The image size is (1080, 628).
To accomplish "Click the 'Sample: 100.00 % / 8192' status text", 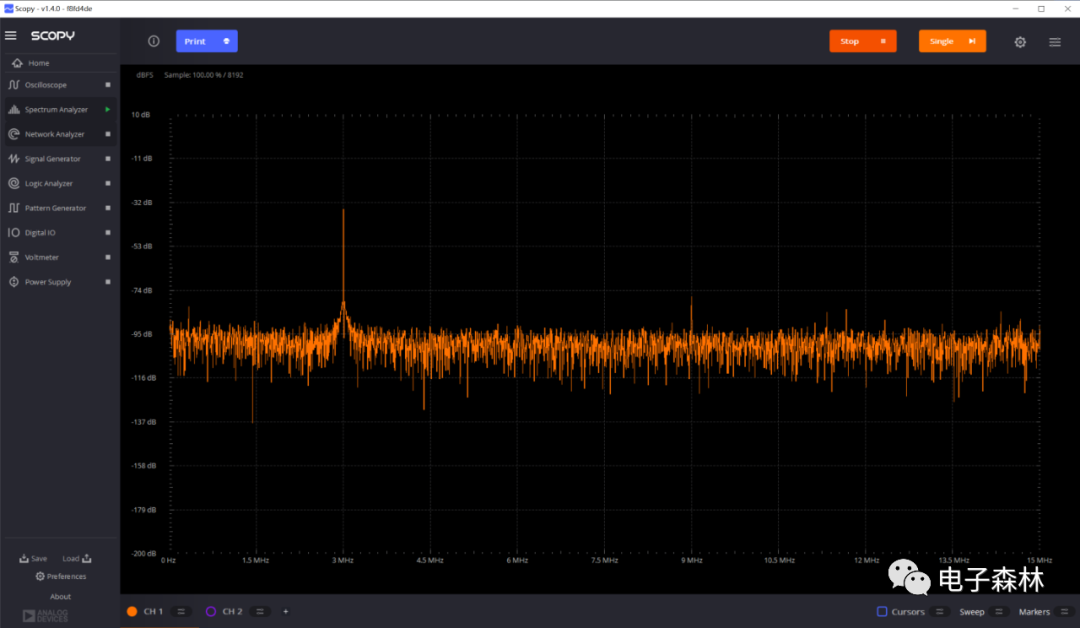I will click(203, 75).
